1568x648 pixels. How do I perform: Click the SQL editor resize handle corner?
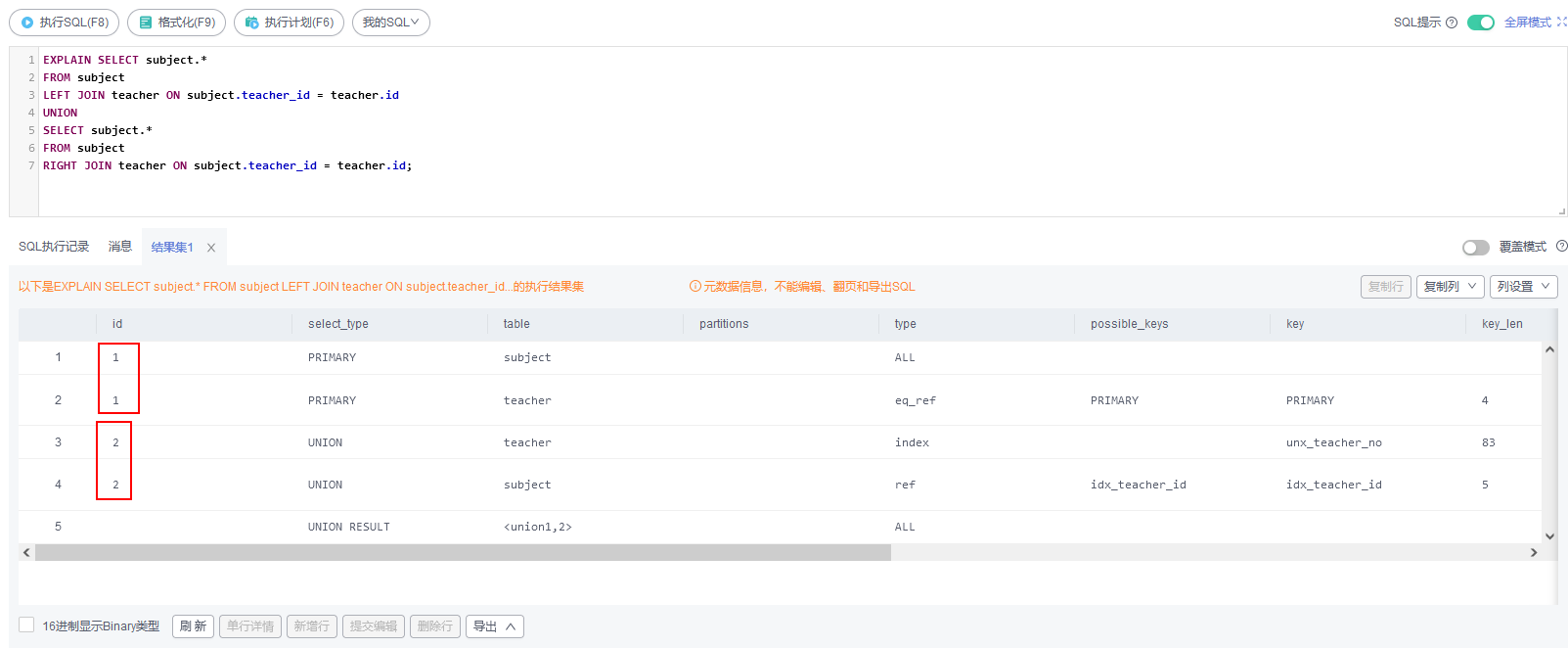tap(1562, 211)
